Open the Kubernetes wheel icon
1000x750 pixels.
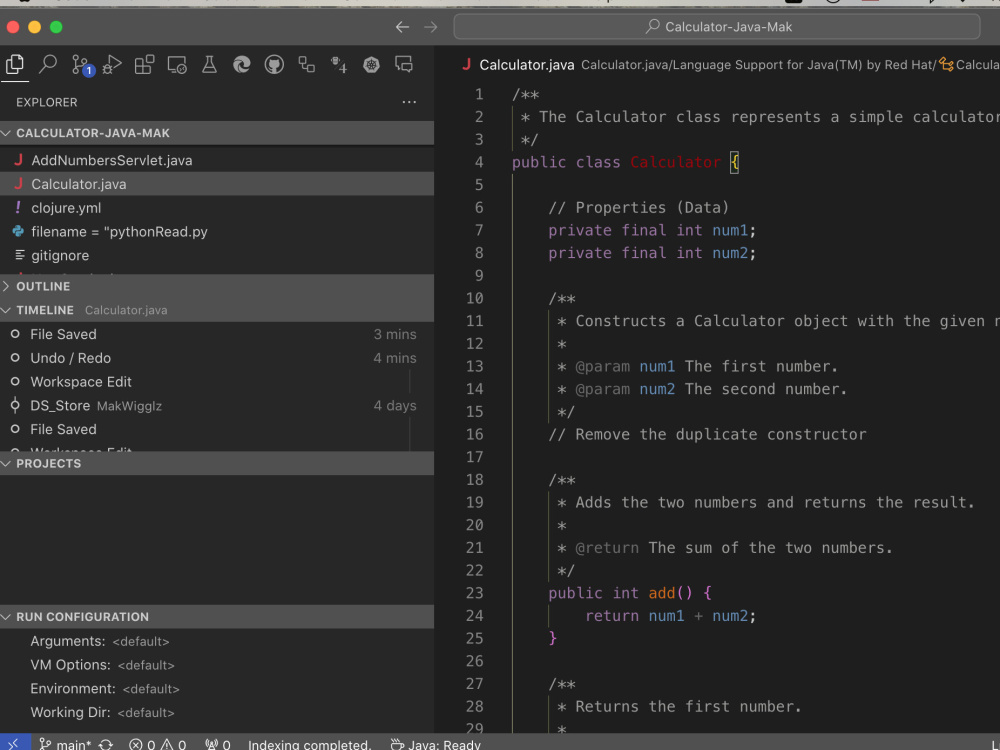tap(371, 64)
